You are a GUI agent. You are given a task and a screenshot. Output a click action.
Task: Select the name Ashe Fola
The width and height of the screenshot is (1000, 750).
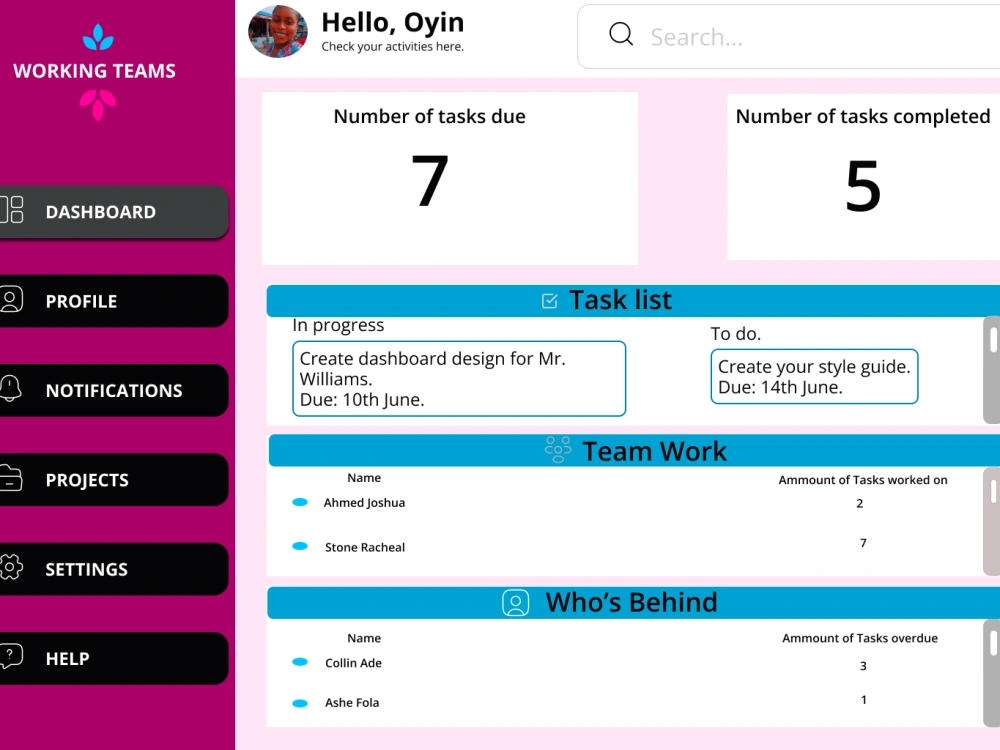(x=352, y=702)
